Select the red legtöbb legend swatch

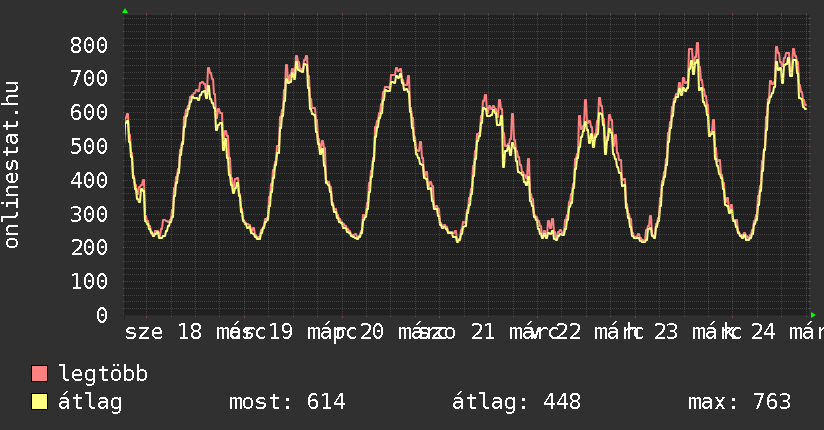tap(40, 374)
